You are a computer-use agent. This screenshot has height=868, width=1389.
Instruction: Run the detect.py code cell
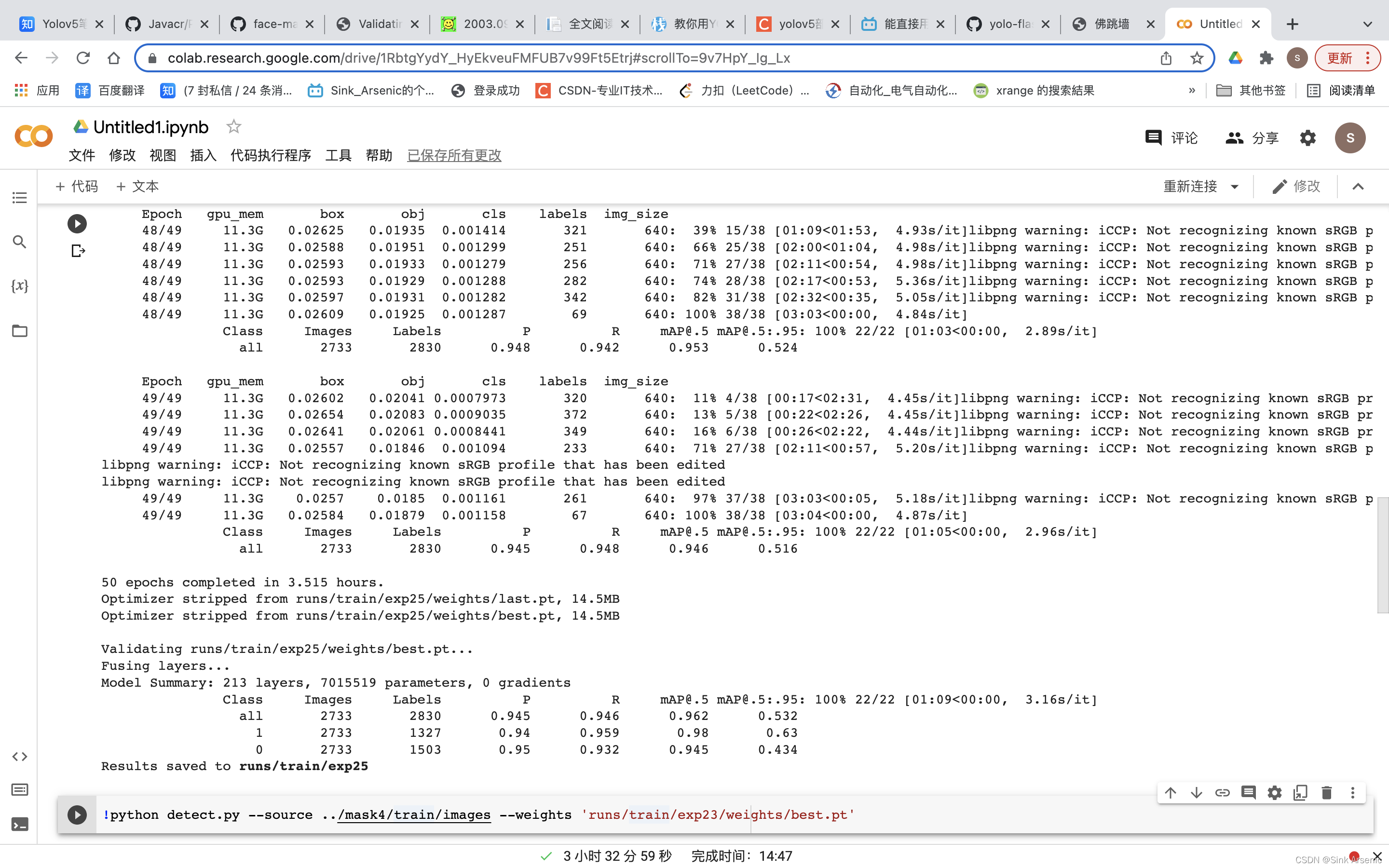(77, 814)
